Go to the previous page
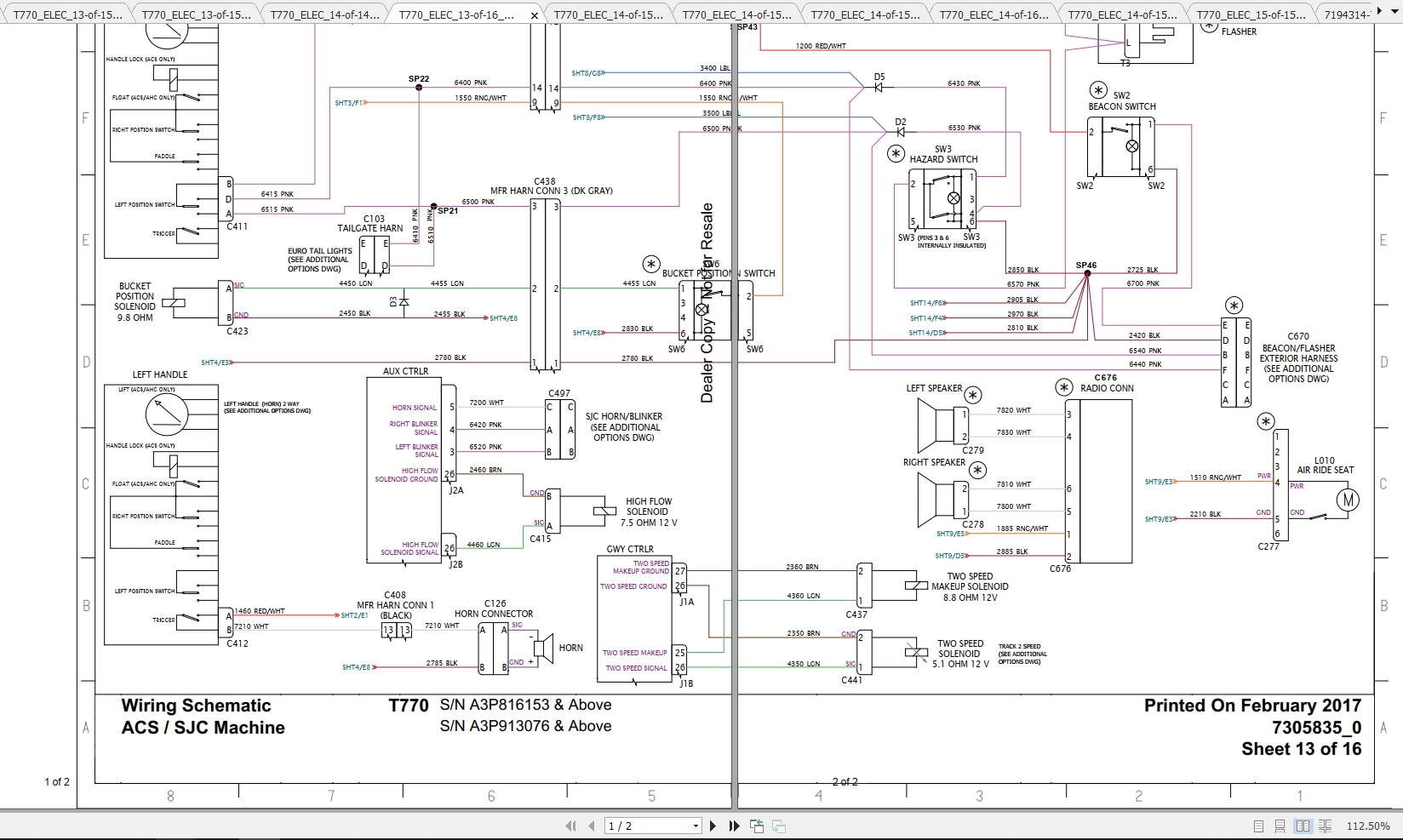 coord(593,826)
